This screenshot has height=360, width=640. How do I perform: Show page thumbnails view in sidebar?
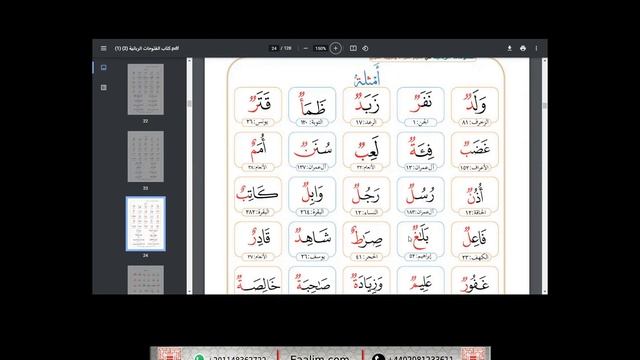pos(104,67)
